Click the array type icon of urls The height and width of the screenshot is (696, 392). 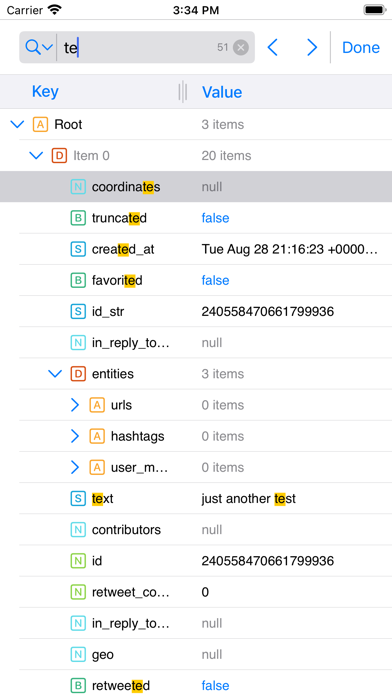point(97,405)
